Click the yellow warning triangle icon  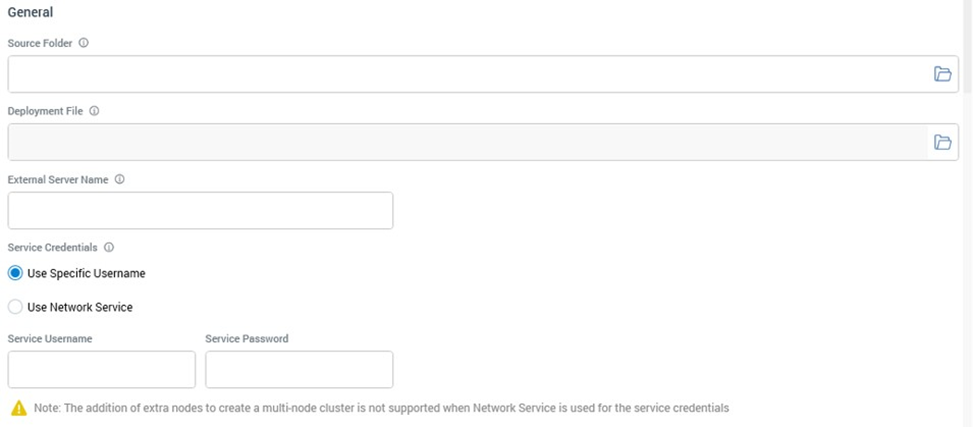[18, 408]
